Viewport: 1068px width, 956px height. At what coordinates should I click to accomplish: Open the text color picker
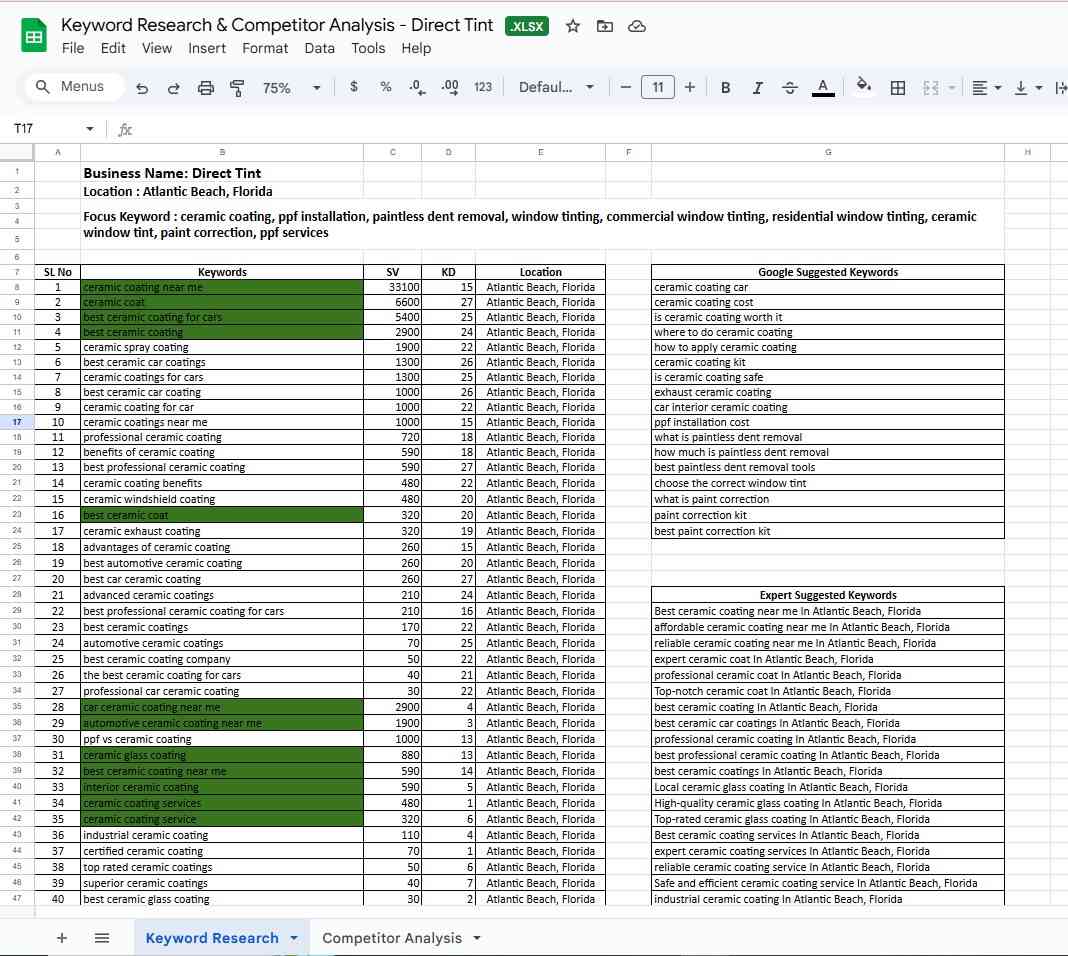823,88
